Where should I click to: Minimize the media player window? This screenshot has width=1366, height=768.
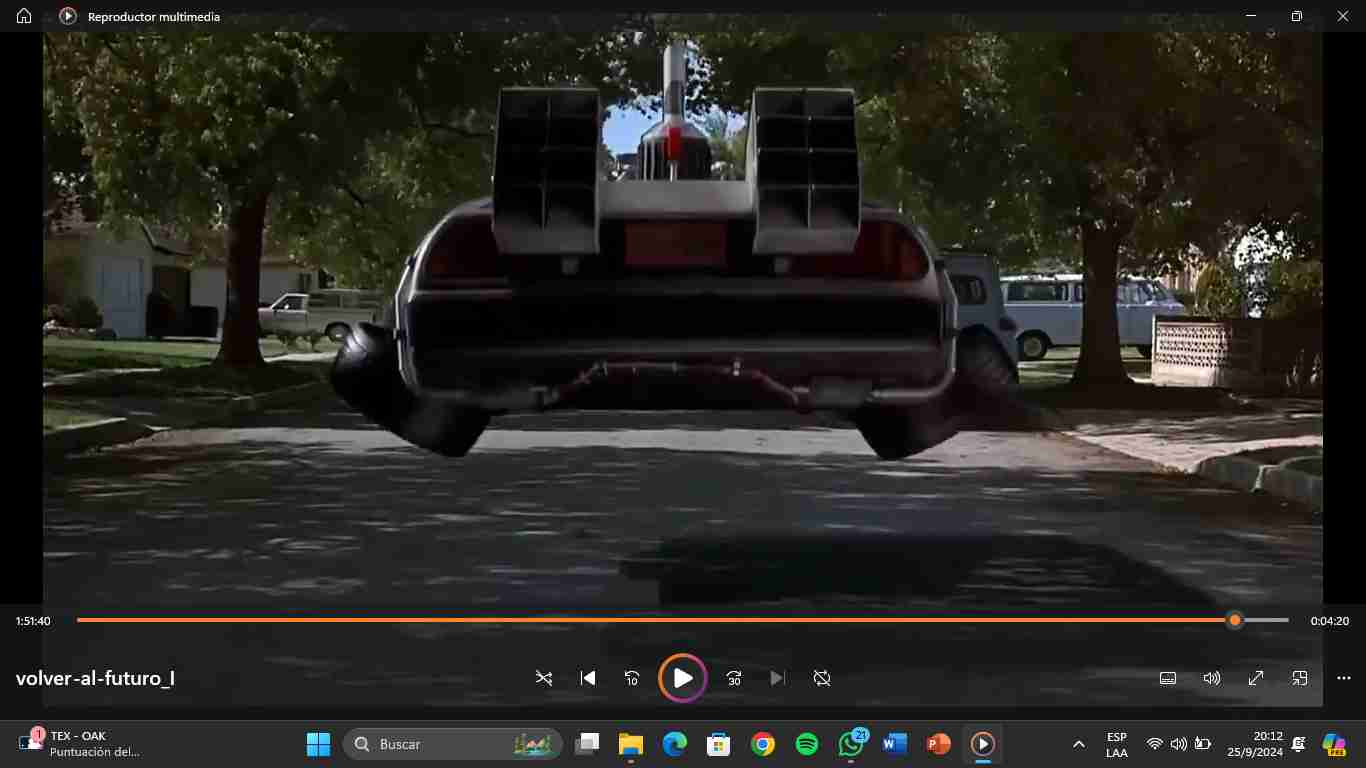click(1251, 16)
